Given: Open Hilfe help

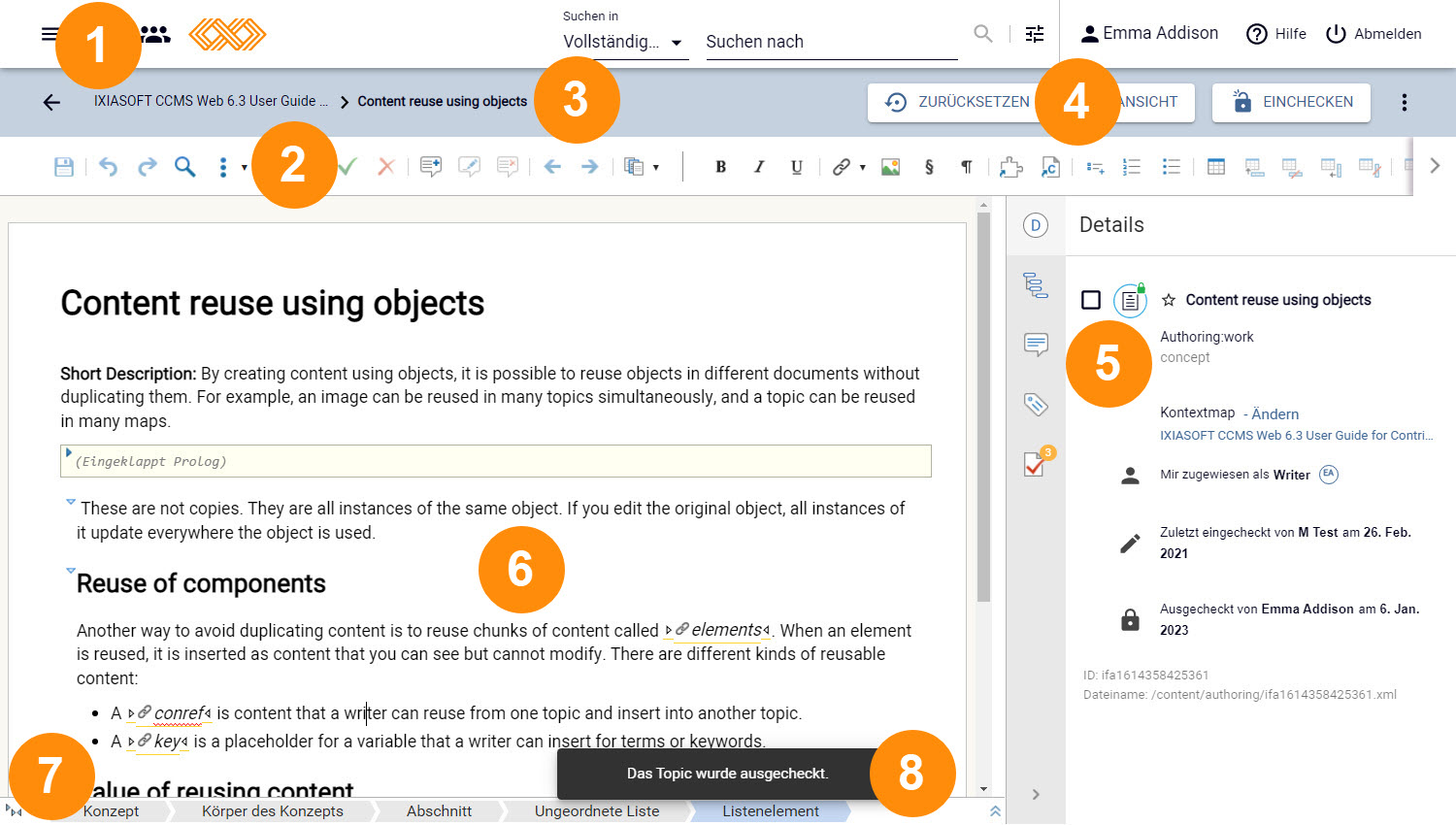Looking at the screenshot, I should (1276, 34).
